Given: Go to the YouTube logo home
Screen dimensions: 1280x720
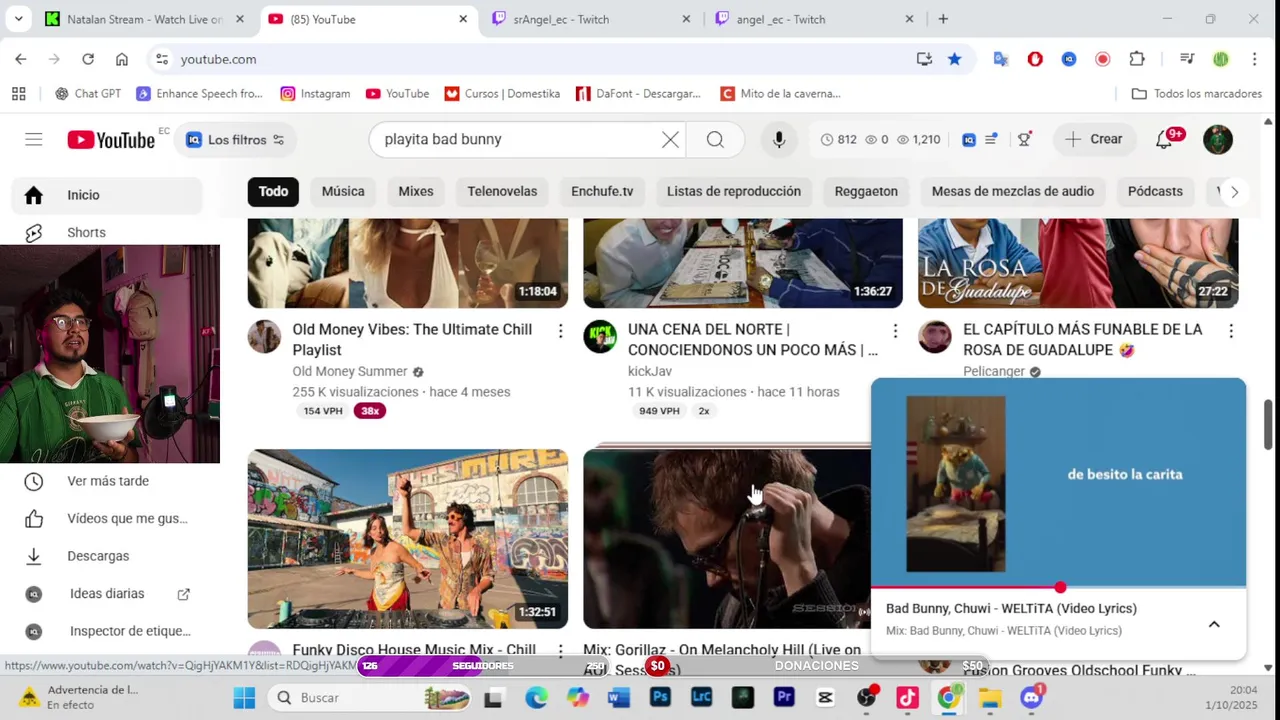Looking at the screenshot, I should (x=111, y=140).
